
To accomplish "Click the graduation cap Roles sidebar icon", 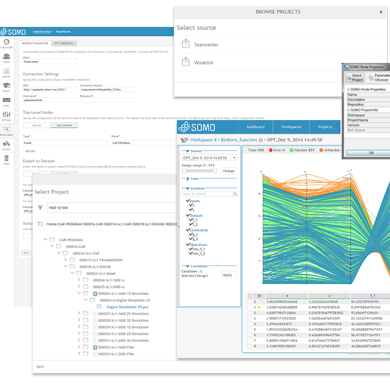I will click(6, 86).
